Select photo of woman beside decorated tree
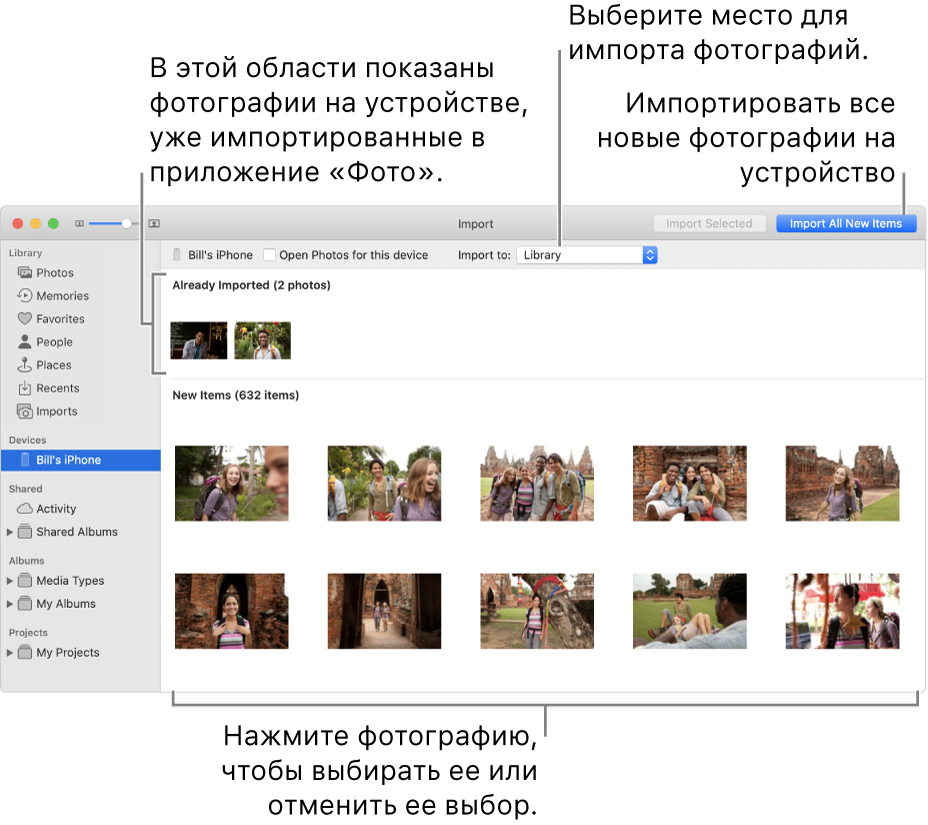Screen dimensions: 928x825 click(x=537, y=611)
